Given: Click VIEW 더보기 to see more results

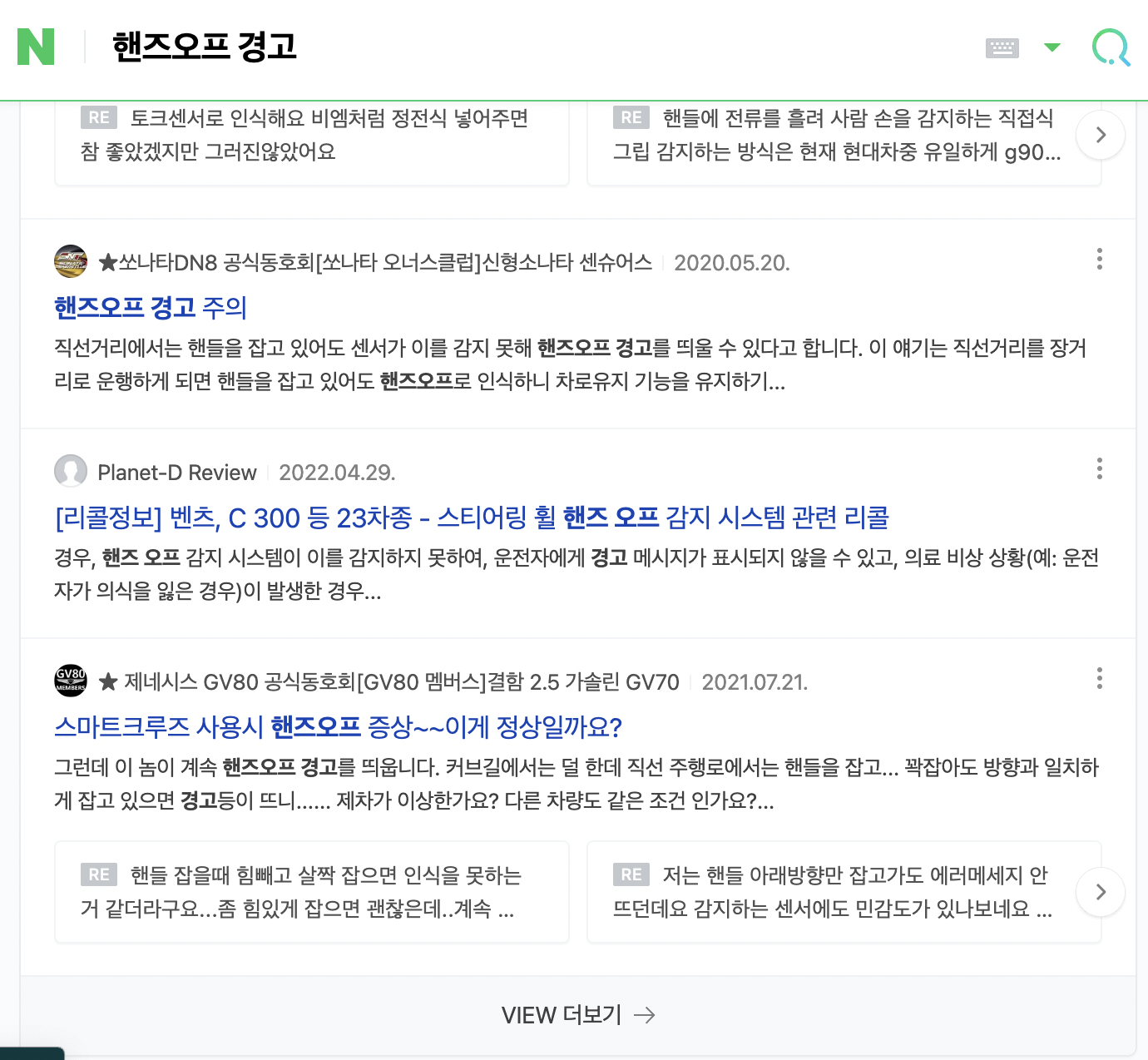Looking at the screenshot, I should [578, 1015].
